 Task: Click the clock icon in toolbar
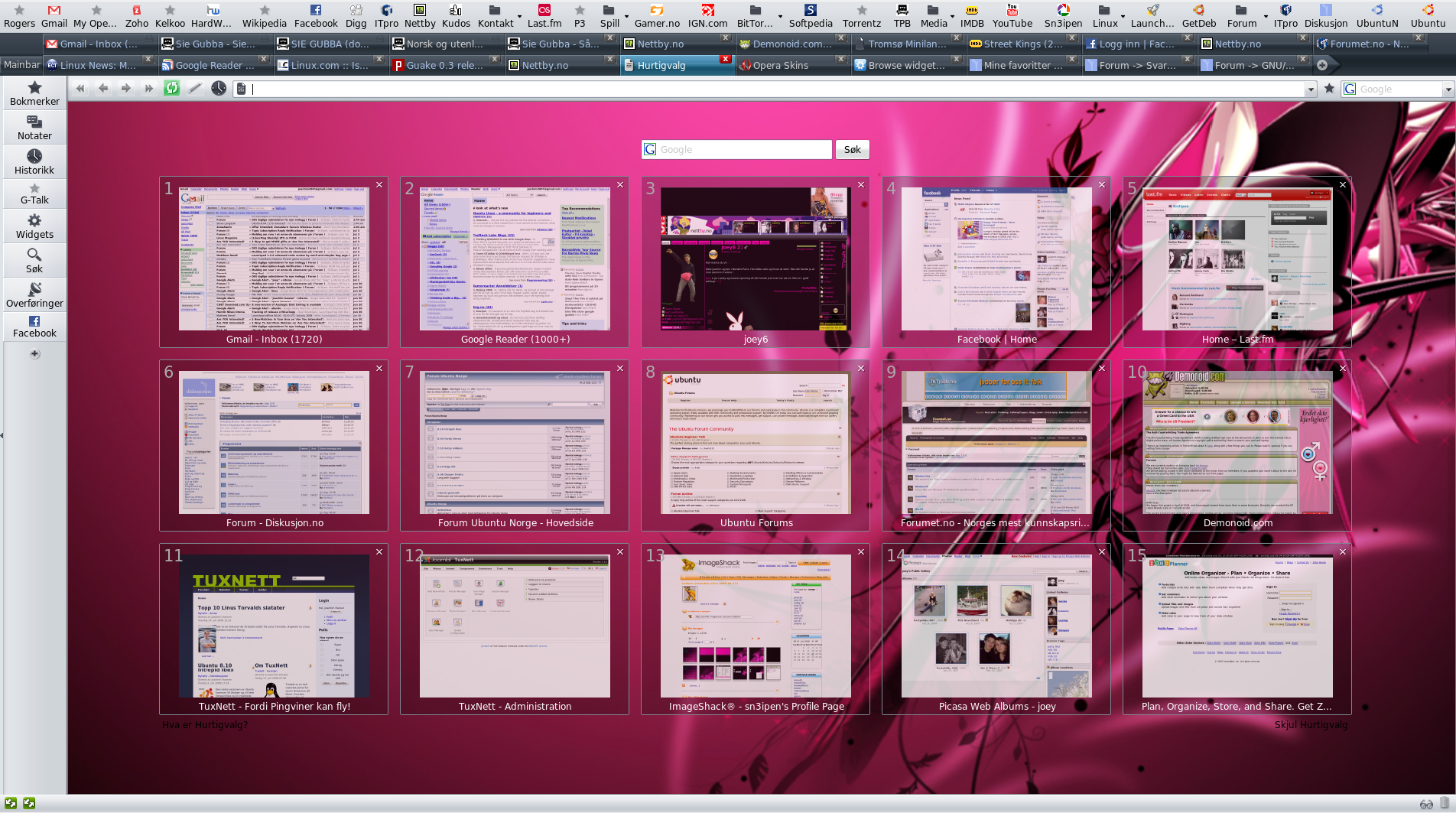coord(219,89)
